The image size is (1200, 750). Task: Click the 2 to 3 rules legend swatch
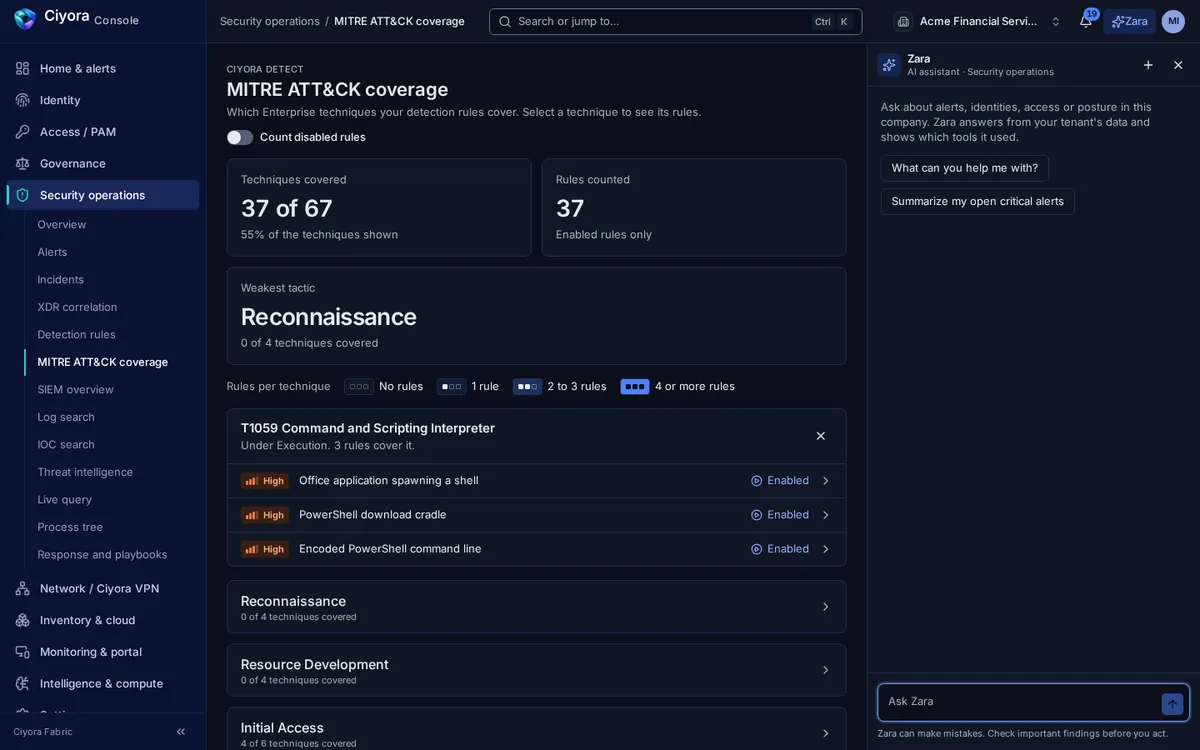tap(527, 387)
